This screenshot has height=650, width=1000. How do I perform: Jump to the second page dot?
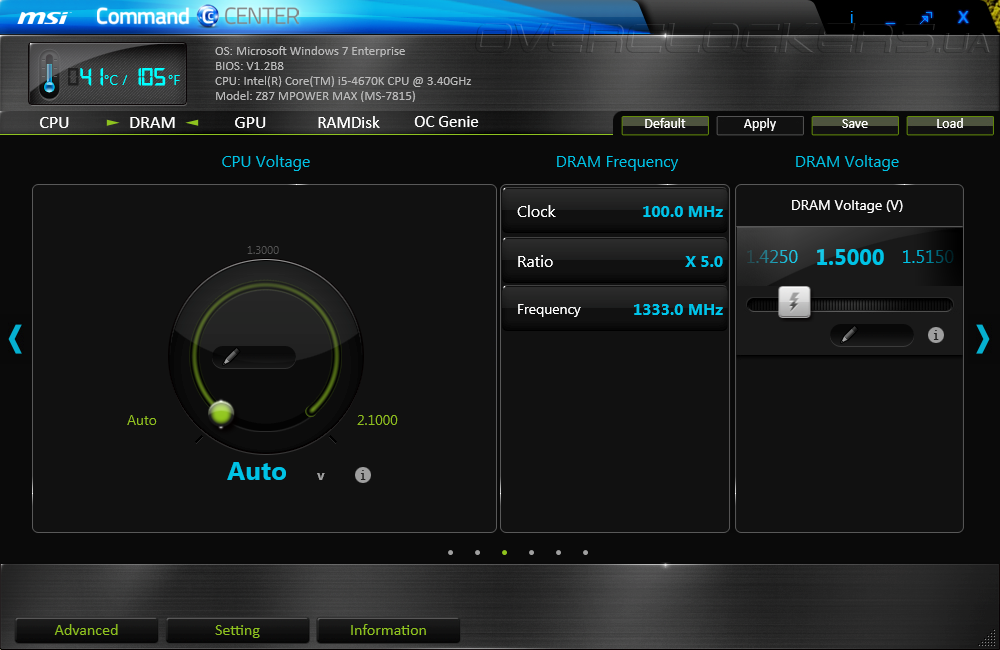pos(478,552)
